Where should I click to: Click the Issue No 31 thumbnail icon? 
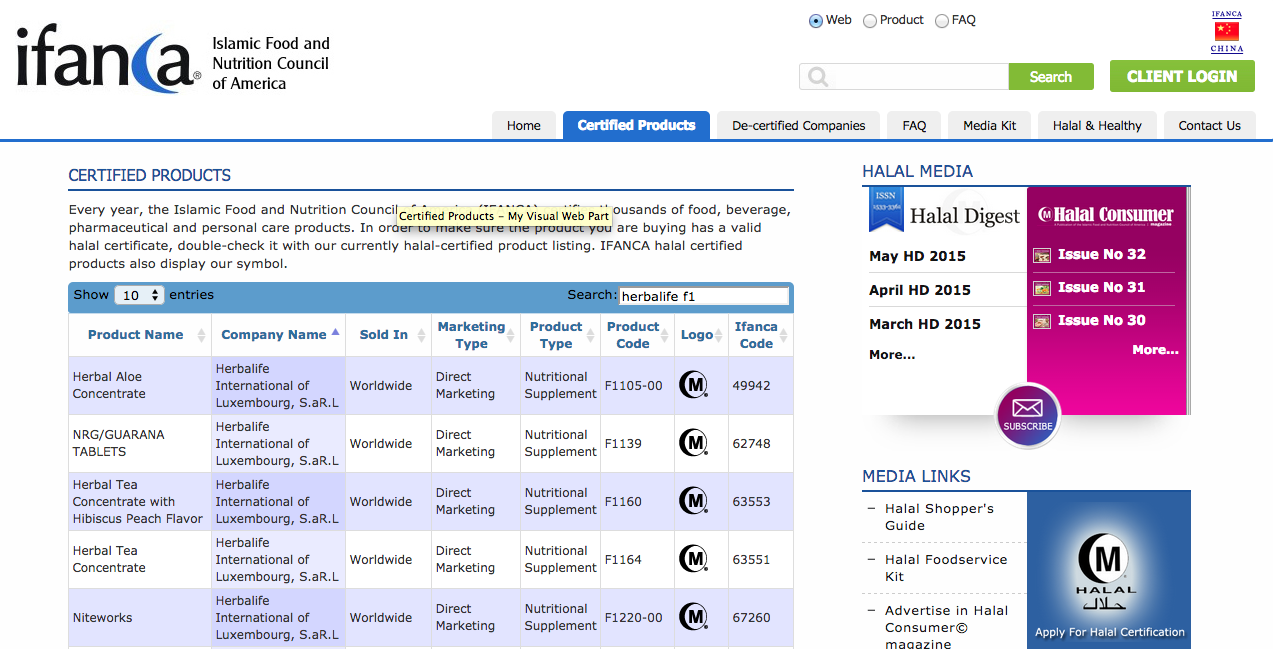coord(1042,288)
